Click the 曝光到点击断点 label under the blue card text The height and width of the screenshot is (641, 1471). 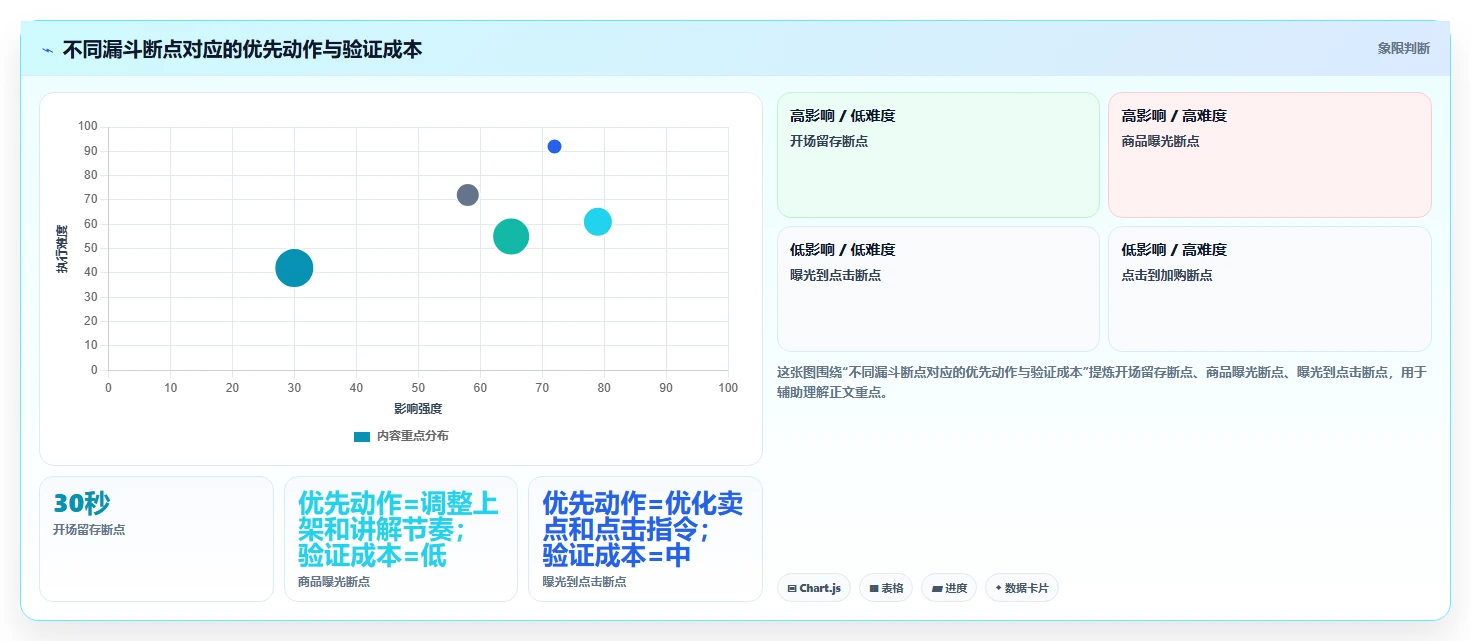click(584, 582)
